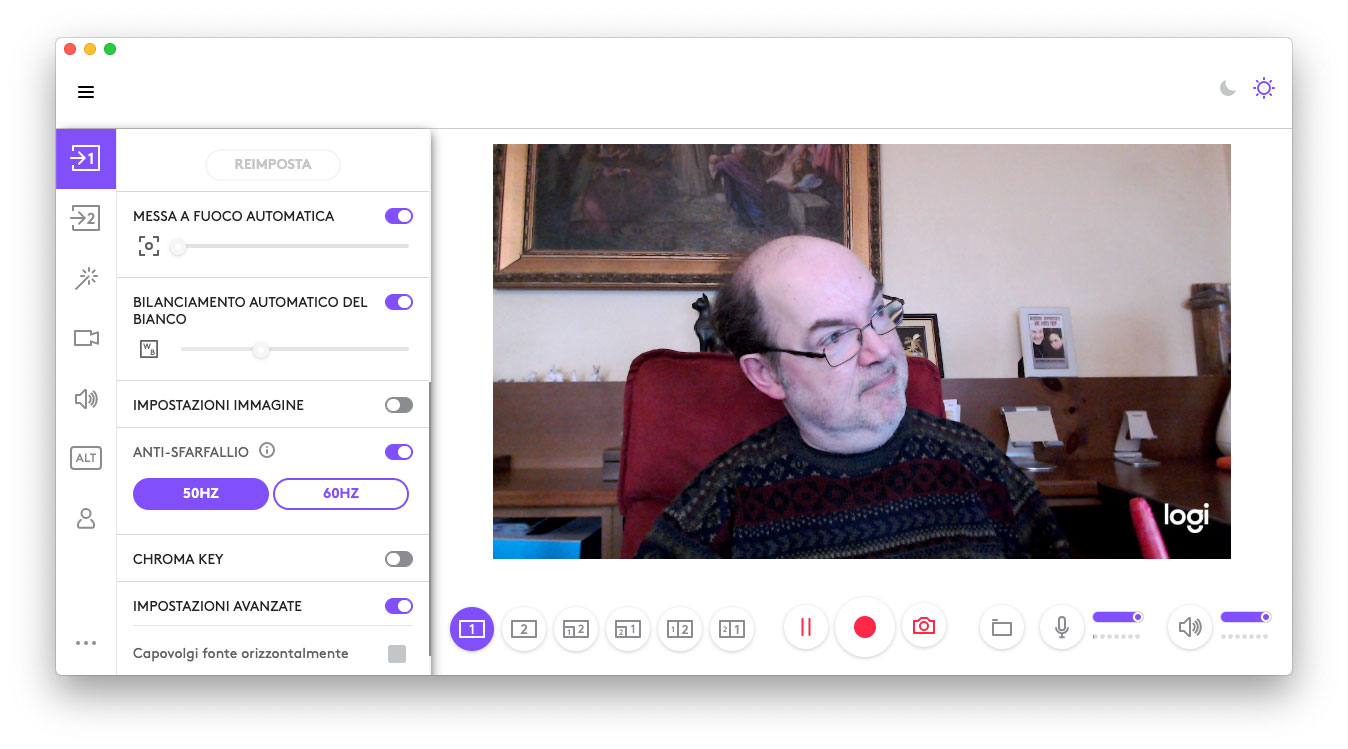Adjust speaker volume slider
Image resolution: width=1348 pixels, height=749 pixels.
[x=1246, y=617]
